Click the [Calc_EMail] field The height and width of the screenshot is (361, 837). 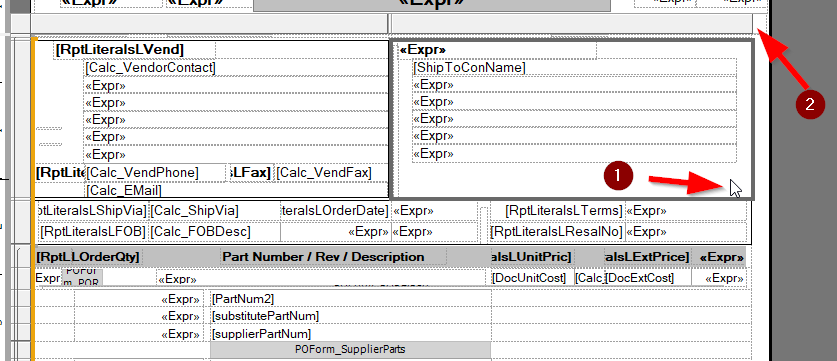pos(236,190)
